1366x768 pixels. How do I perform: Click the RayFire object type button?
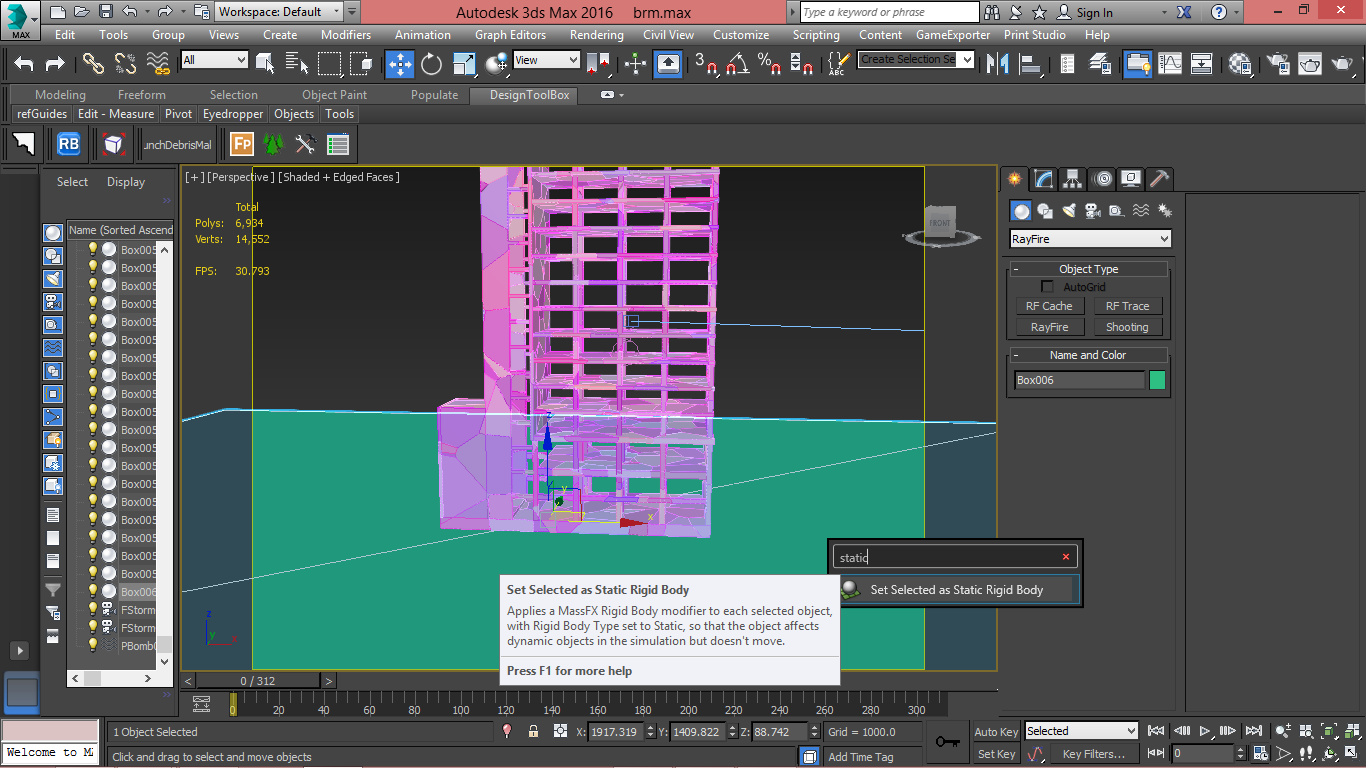[x=1049, y=327]
